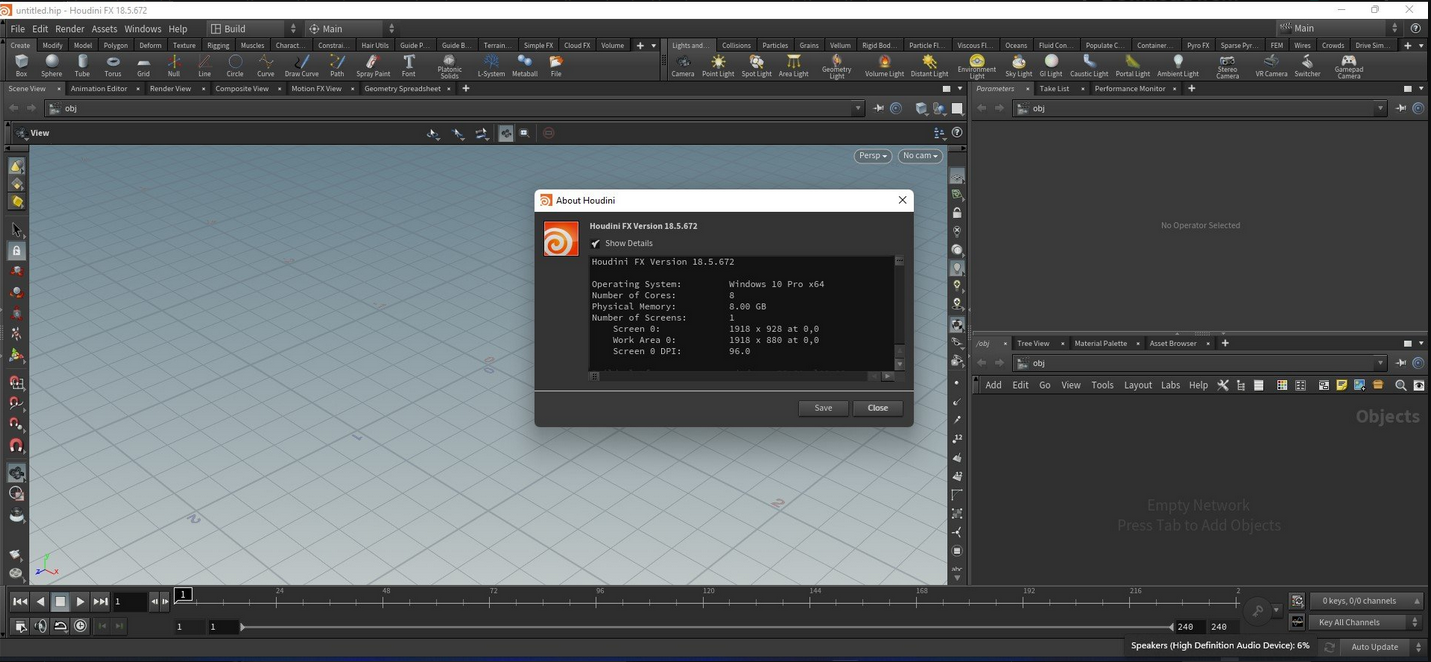Add a Sky Light

pos(1018,65)
